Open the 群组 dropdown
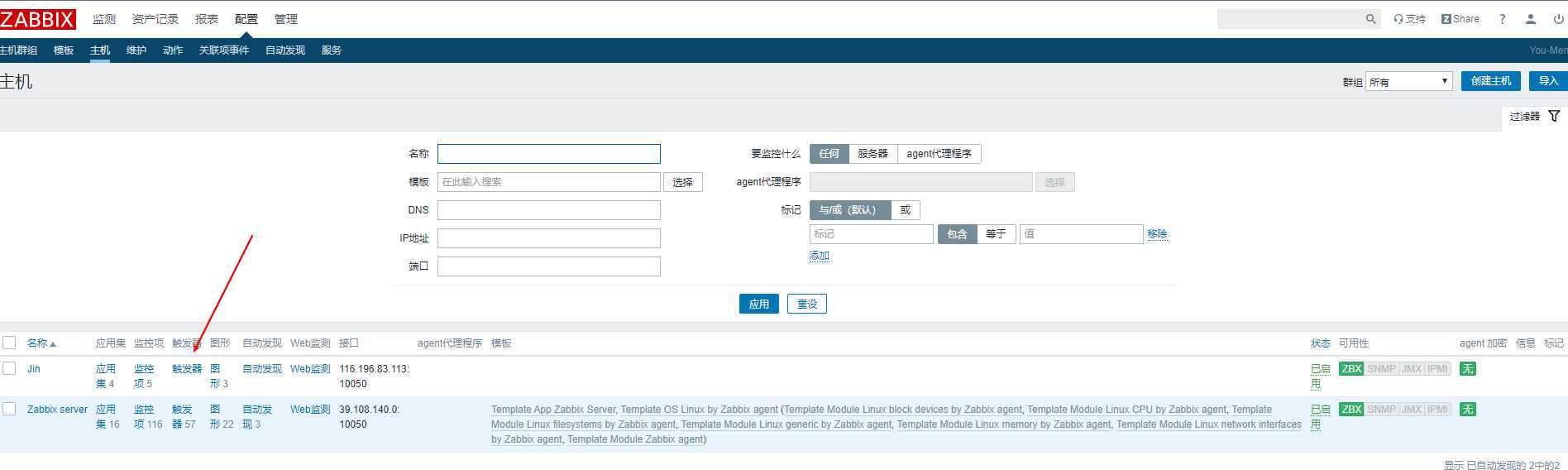1568x470 pixels. [x=1408, y=81]
